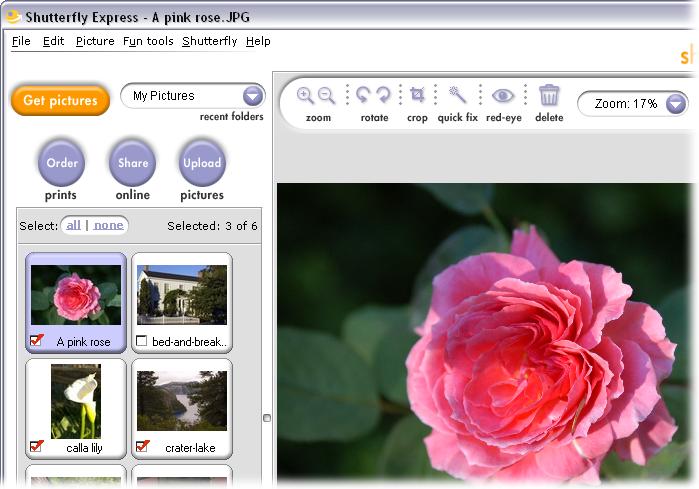
Task: Click the Upload pictures round button
Action: pyautogui.click(x=202, y=163)
